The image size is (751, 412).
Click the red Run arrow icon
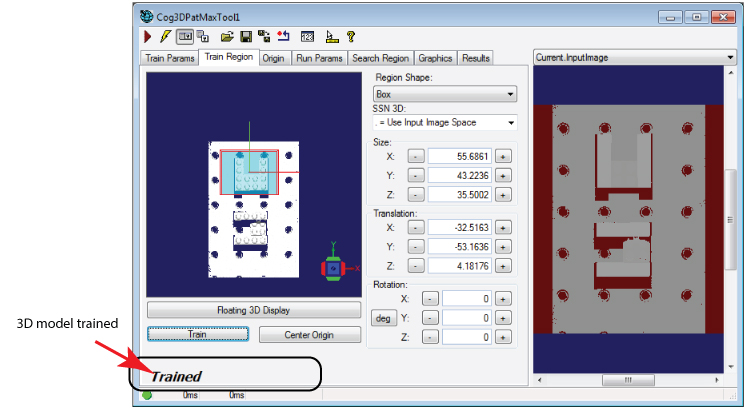click(148, 37)
